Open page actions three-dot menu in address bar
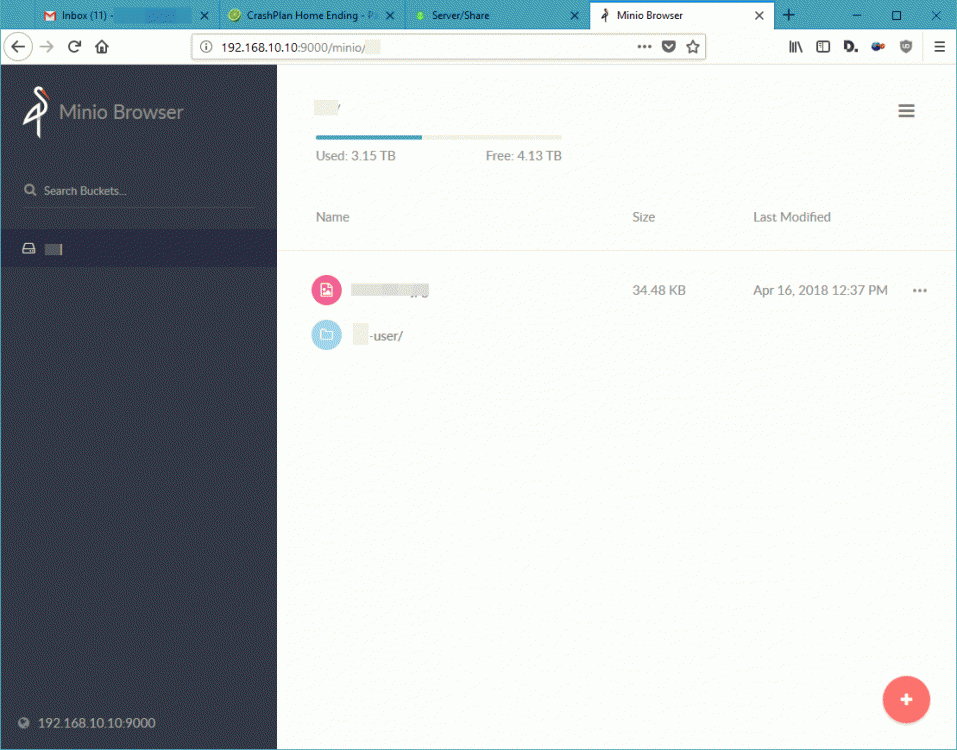Image resolution: width=957 pixels, height=750 pixels. [644, 47]
